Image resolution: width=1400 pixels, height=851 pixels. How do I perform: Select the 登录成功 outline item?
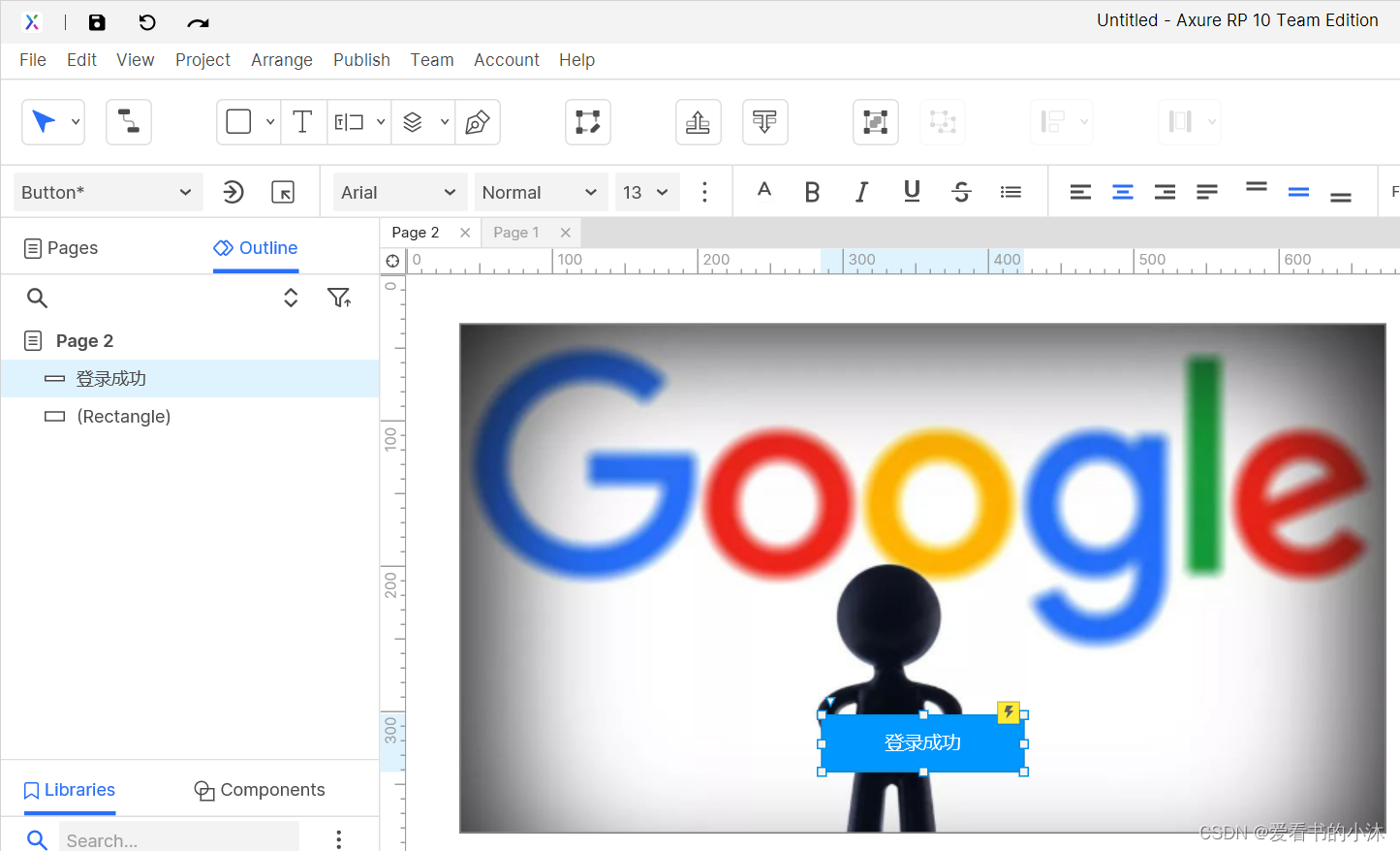coord(190,378)
